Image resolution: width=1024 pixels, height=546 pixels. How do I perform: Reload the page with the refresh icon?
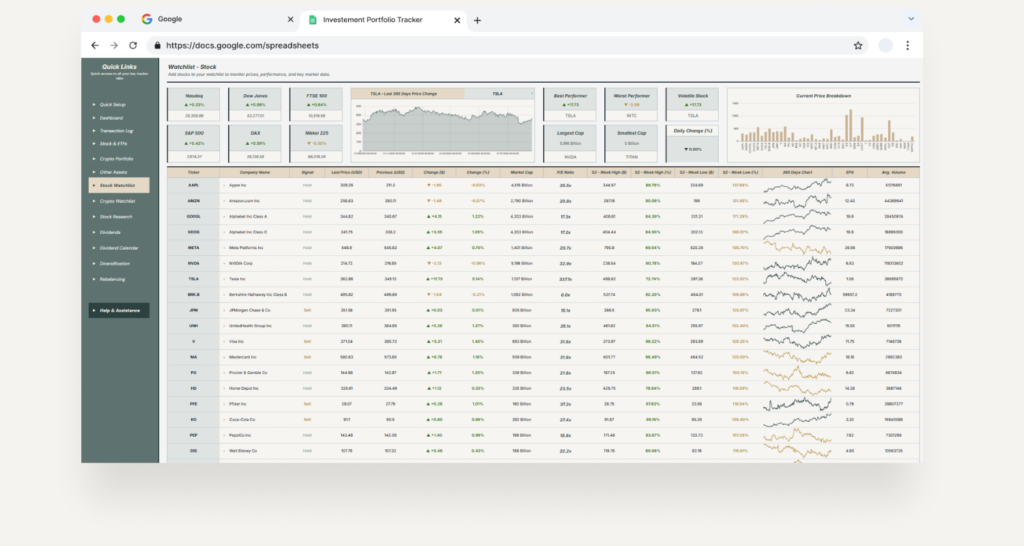pyautogui.click(x=133, y=46)
